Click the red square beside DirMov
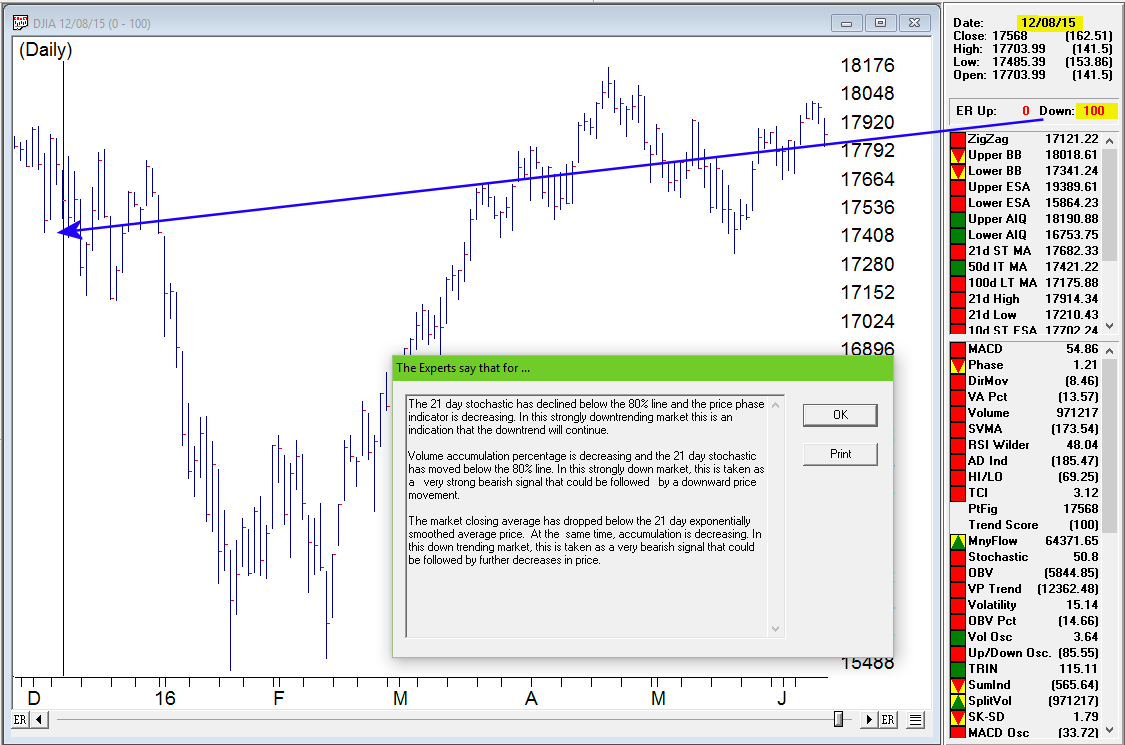Image resolution: width=1125 pixels, height=745 pixels. pos(957,381)
